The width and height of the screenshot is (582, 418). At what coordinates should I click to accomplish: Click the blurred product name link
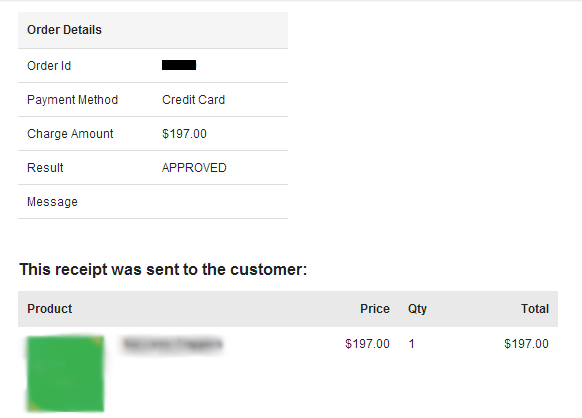click(172, 344)
